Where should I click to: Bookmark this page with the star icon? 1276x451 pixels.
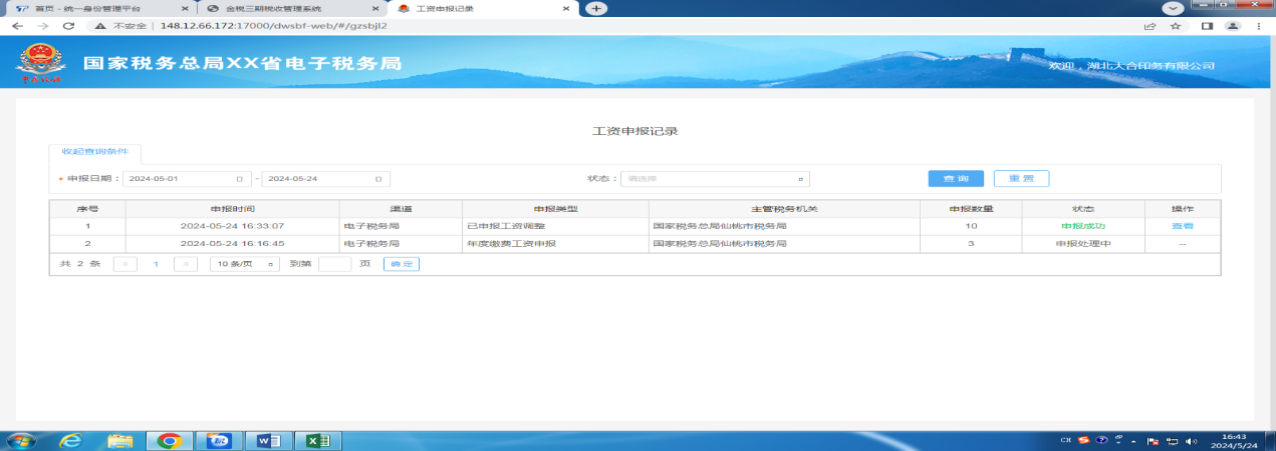[1176, 25]
